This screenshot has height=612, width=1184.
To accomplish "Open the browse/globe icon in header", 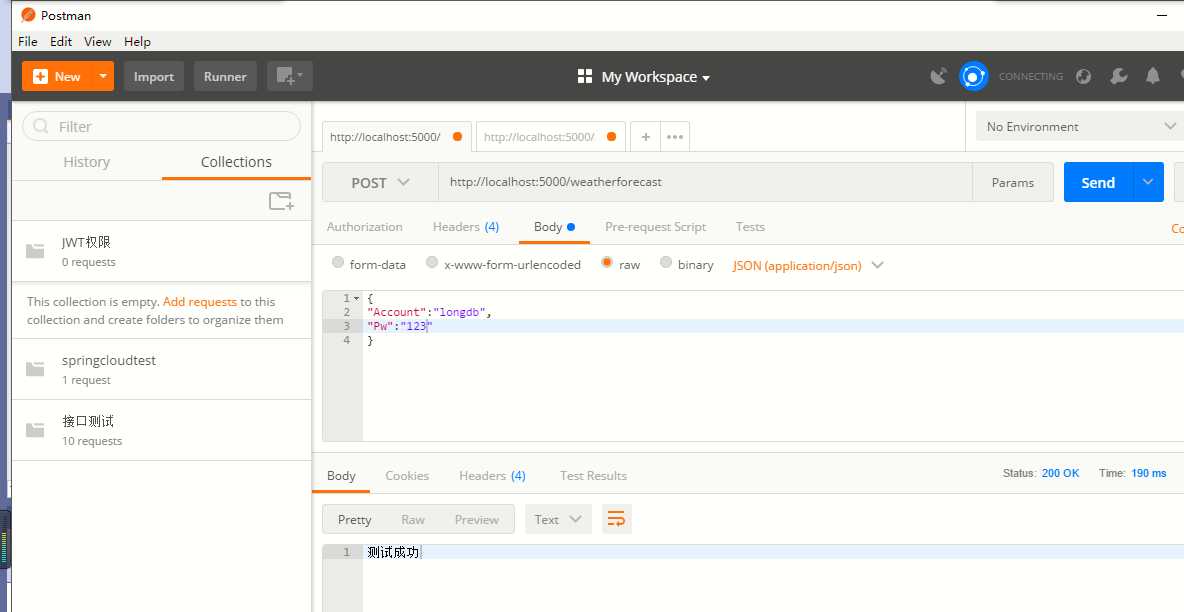I will [1084, 76].
